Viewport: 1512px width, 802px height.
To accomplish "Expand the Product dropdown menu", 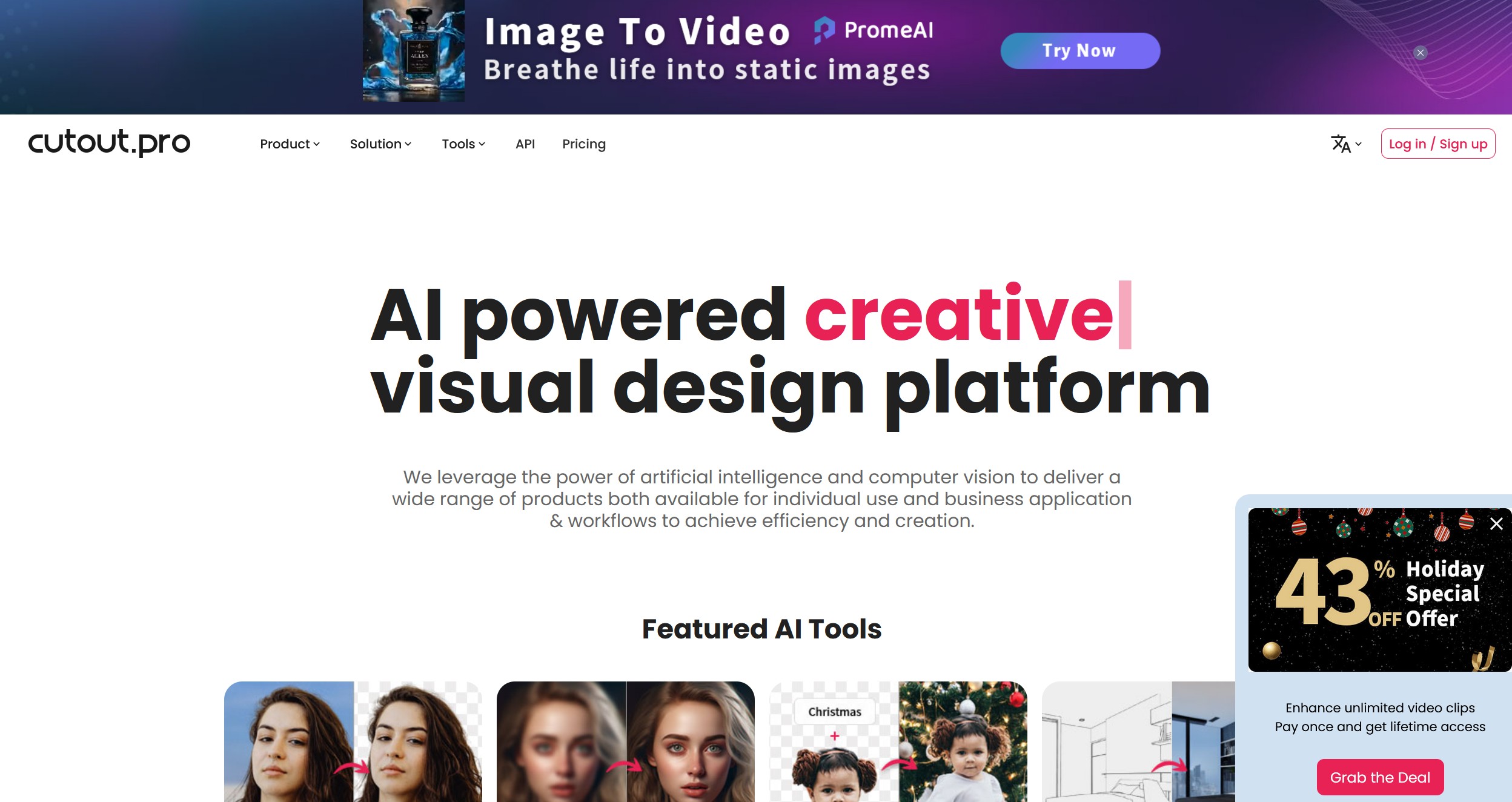I will [x=290, y=144].
